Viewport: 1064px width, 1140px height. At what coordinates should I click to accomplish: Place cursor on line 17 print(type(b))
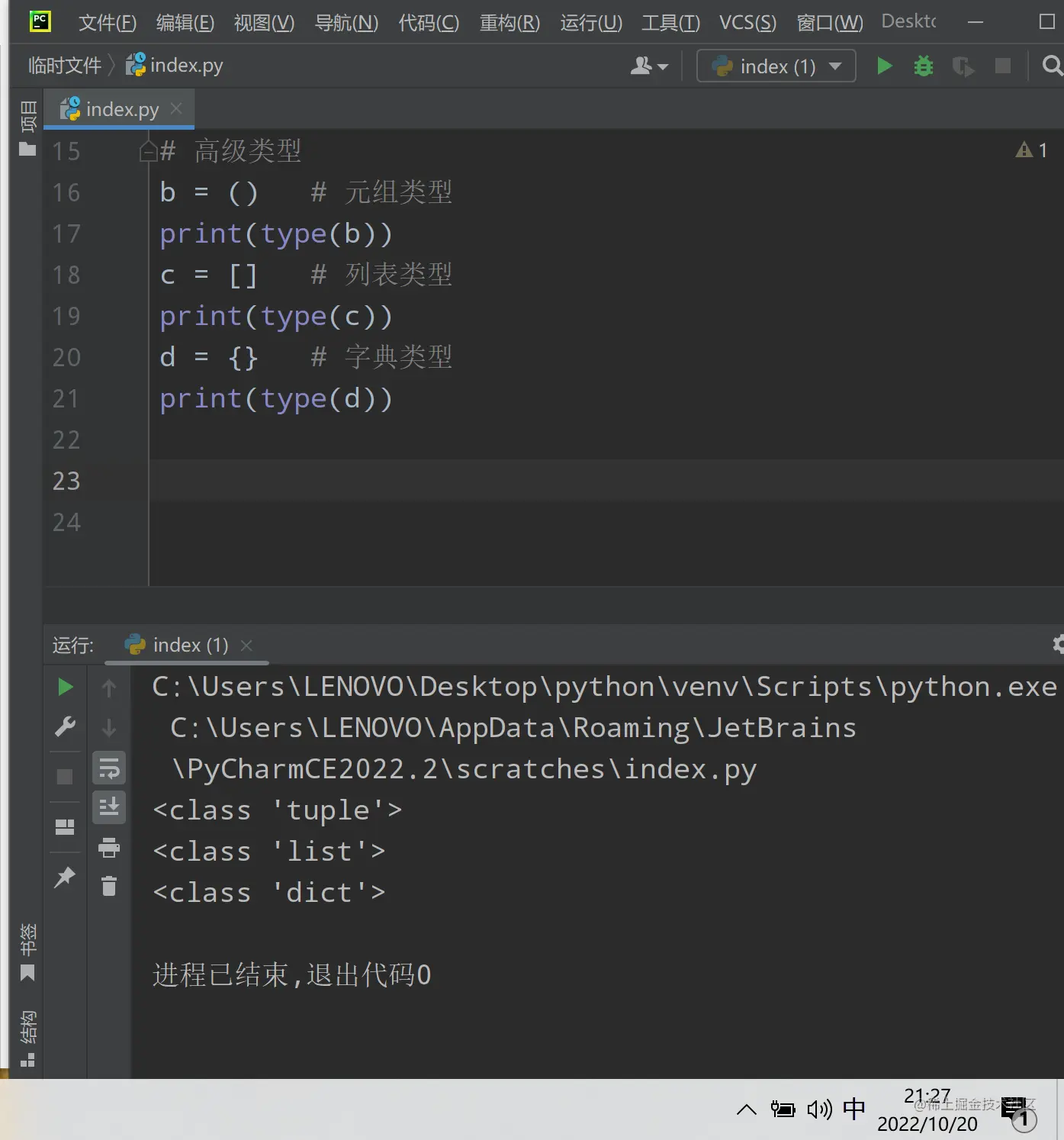[x=276, y=233]
